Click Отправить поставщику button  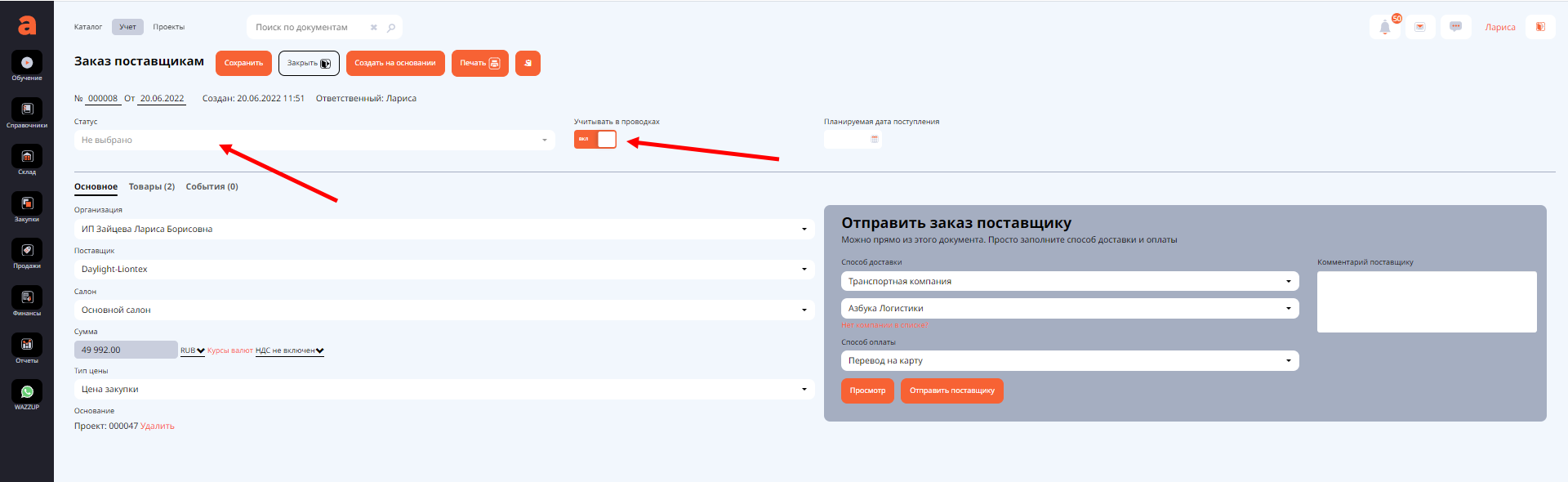click(951, 391)
